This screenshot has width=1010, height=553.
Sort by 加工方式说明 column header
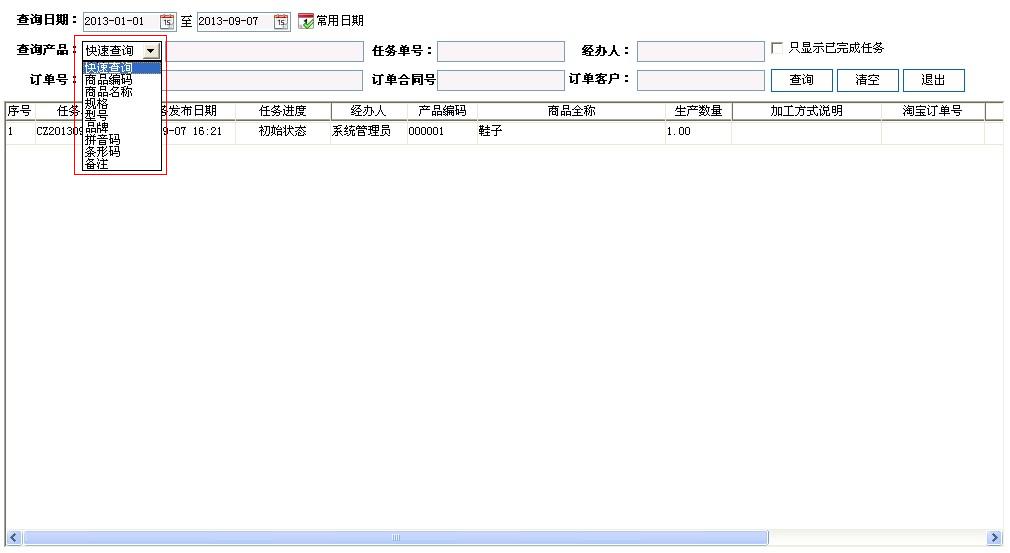pyautogui.click(x=806, y=111)
